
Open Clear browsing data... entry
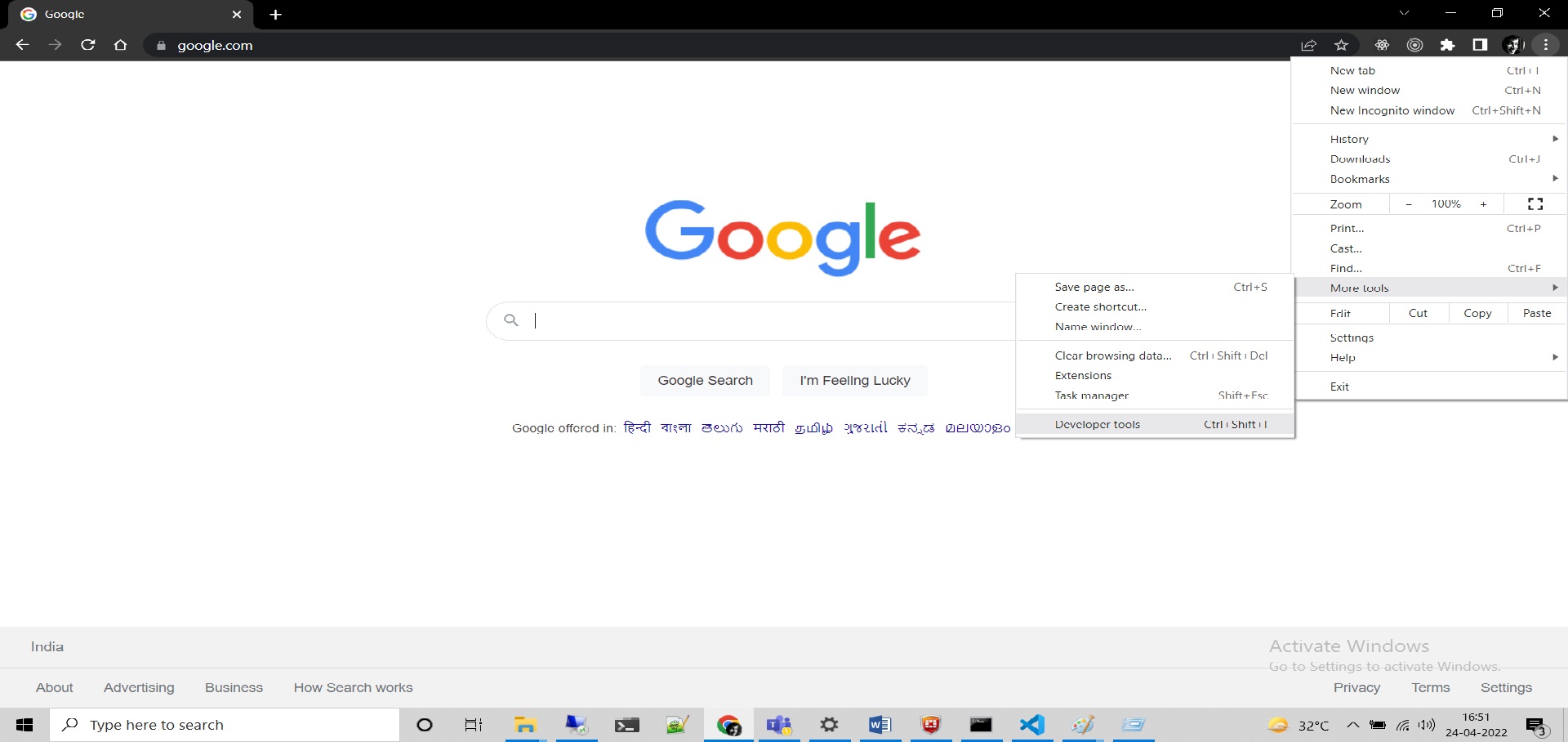(1156, 355)
